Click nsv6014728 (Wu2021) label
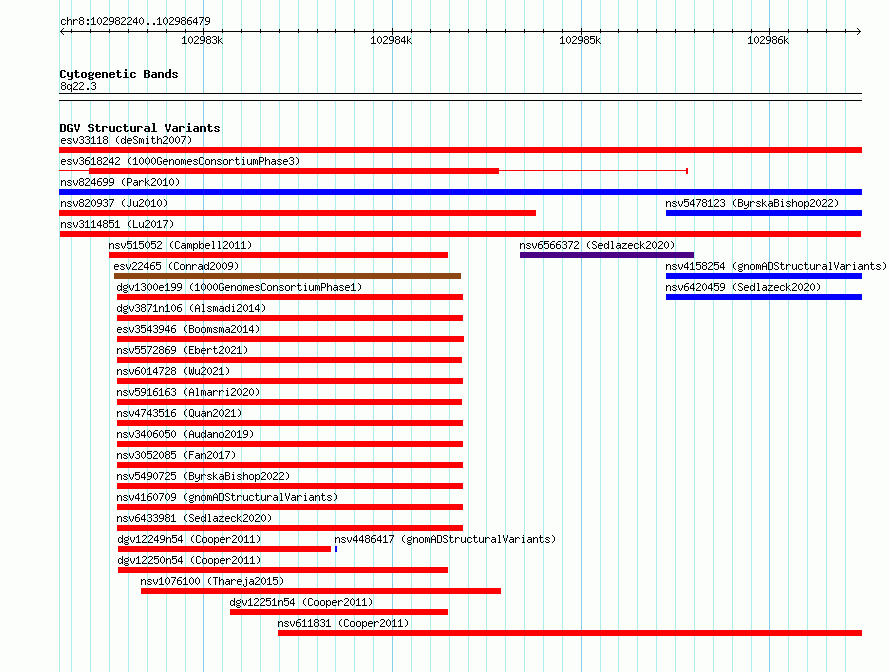This screenshot has height=672, width=890. pyautogui.click(x=173, y=371)
